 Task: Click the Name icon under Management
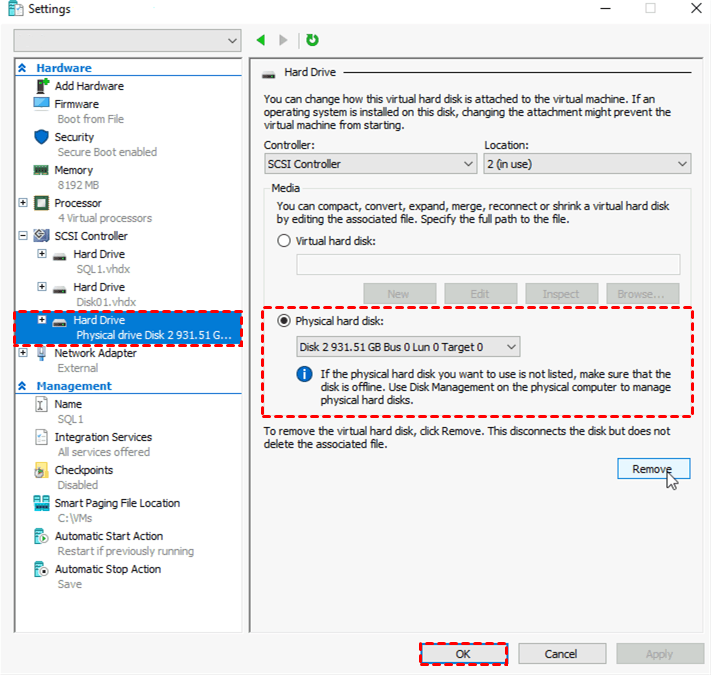click(x=41, y=403)
